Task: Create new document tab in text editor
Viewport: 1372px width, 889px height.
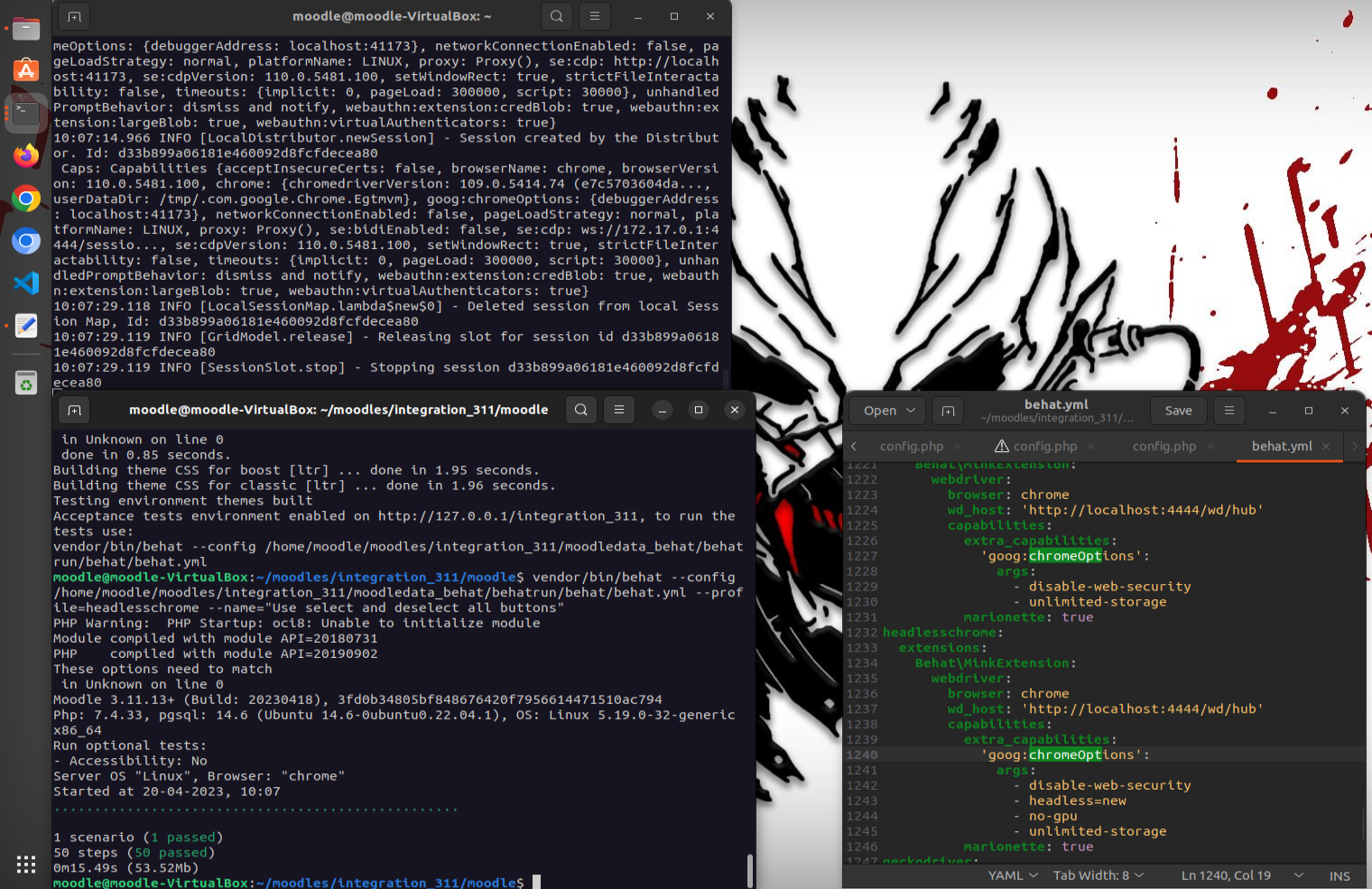Action: click(x=948, y=411)
